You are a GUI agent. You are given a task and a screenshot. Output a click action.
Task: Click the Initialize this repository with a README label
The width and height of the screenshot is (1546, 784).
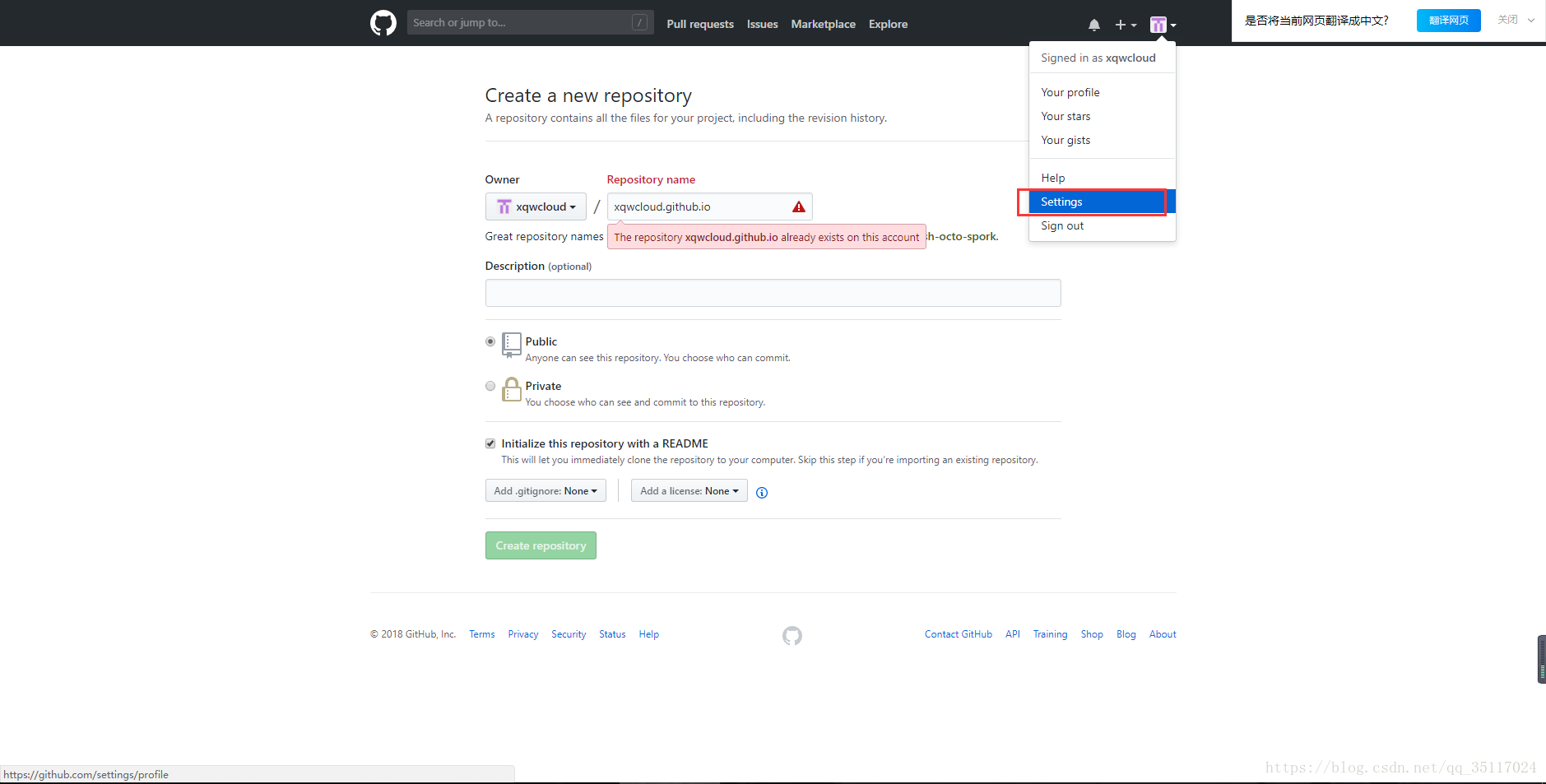[605, 443]
